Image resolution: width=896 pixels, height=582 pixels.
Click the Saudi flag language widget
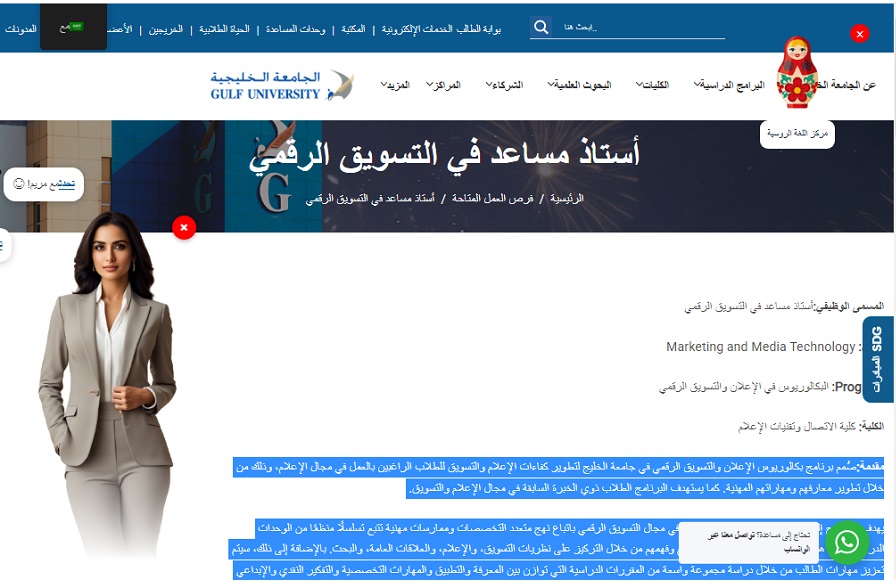(x=73, y=27)
